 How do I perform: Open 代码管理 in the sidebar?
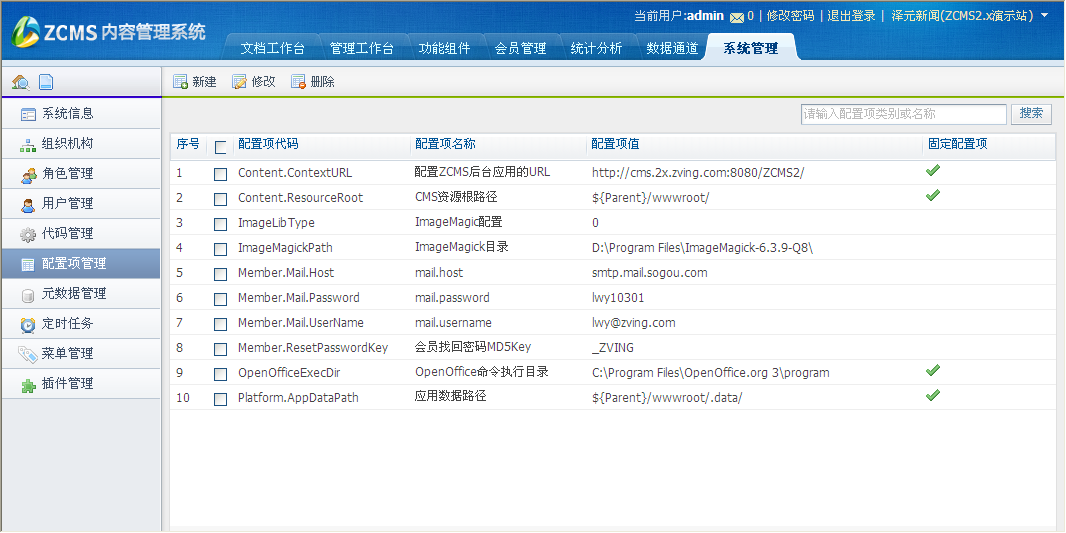[x=67, y=234]
